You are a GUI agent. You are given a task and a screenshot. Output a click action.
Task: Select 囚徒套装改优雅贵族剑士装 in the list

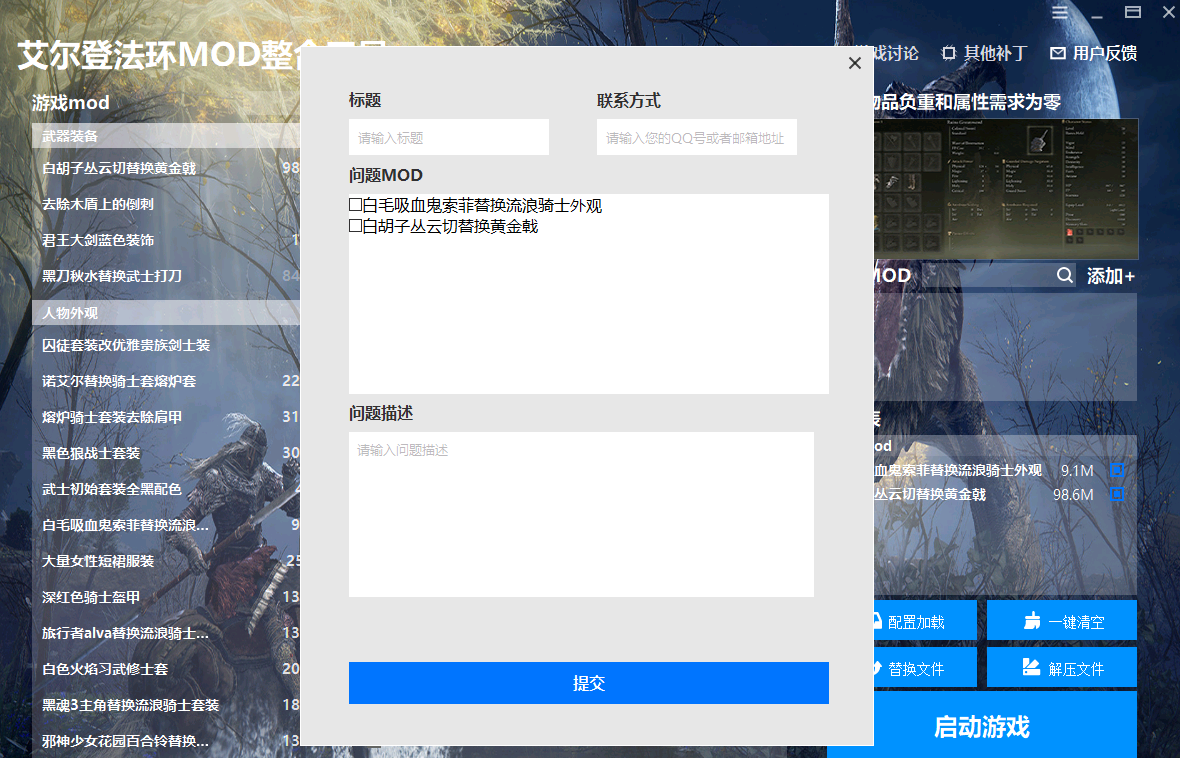pos(126,345)
